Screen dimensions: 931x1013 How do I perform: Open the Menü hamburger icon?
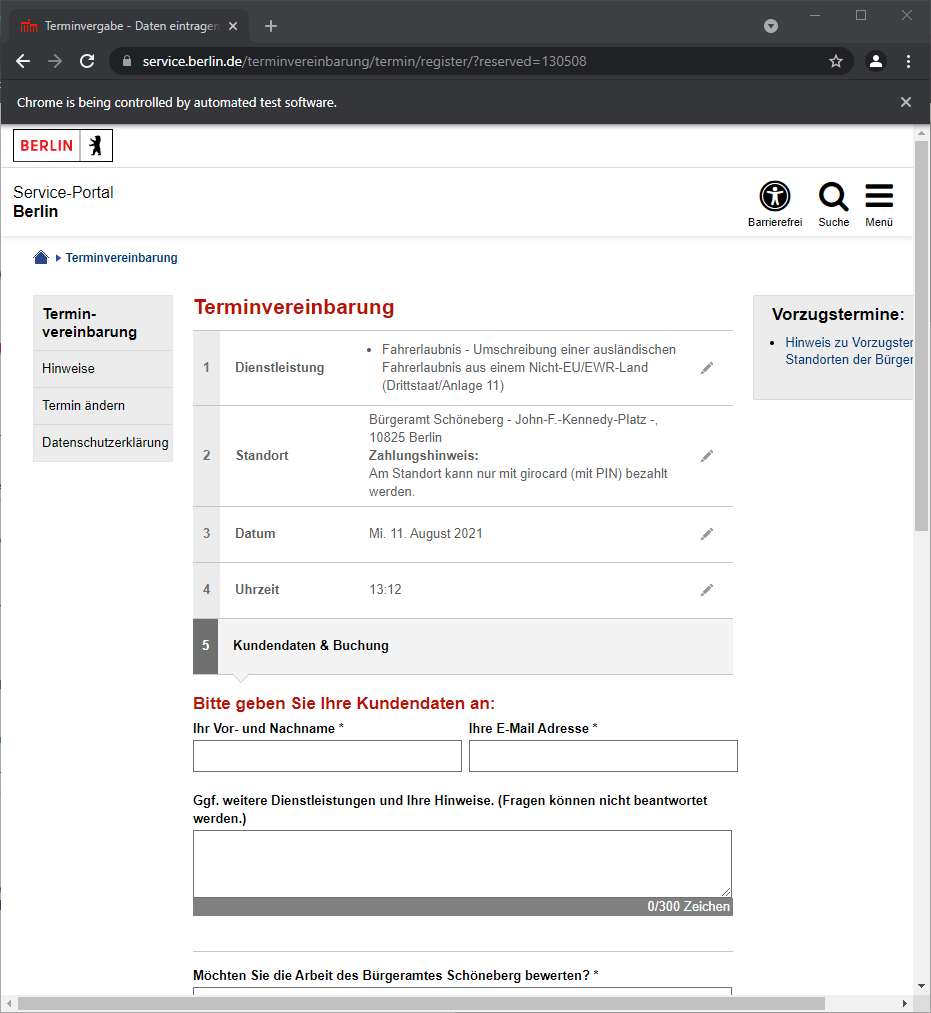tap(879, 204)
